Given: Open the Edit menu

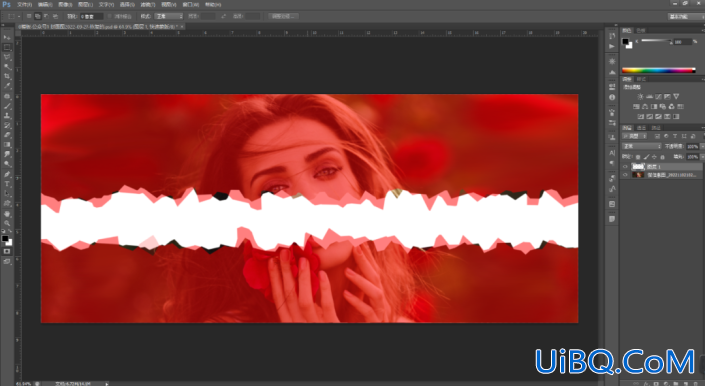Looking at the screenshot, I should pos(45,4).
